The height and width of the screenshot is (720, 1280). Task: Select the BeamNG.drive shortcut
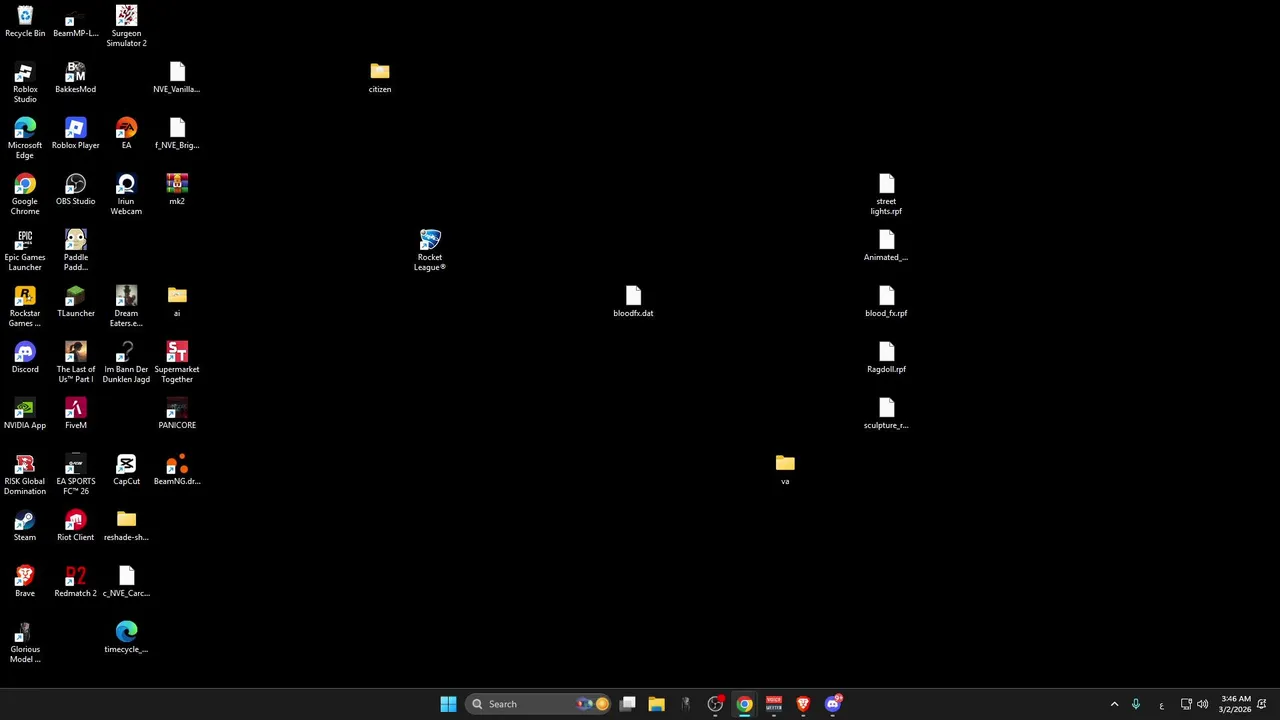[x=177, y=470]
